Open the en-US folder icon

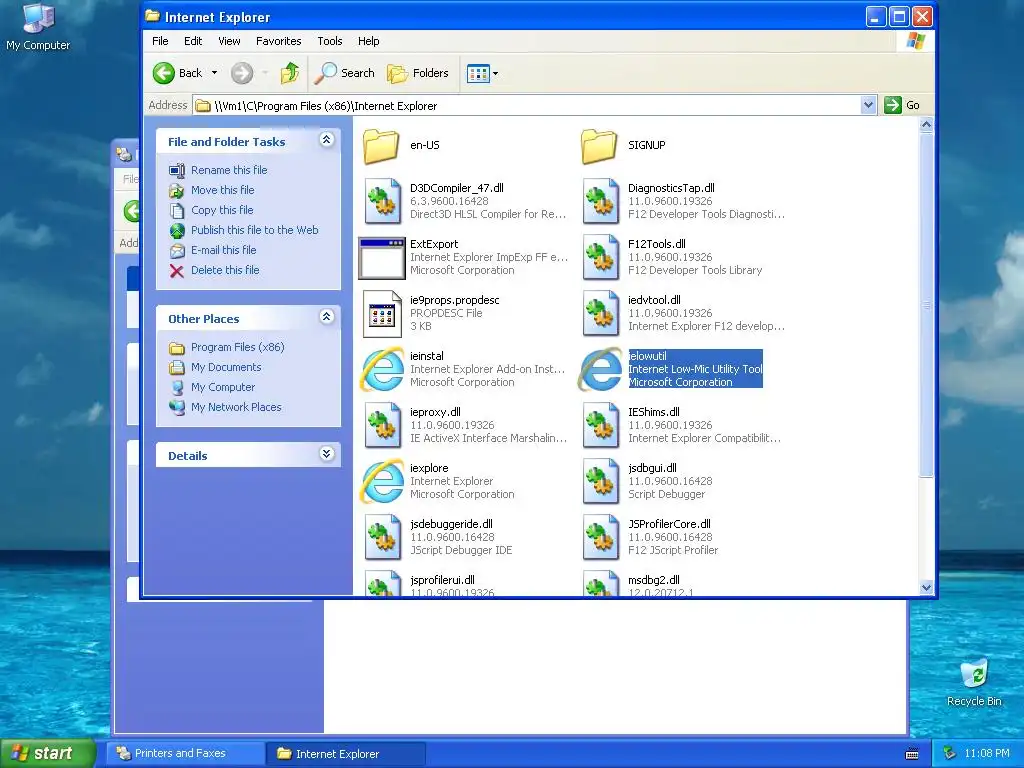[x=381, y=146]
